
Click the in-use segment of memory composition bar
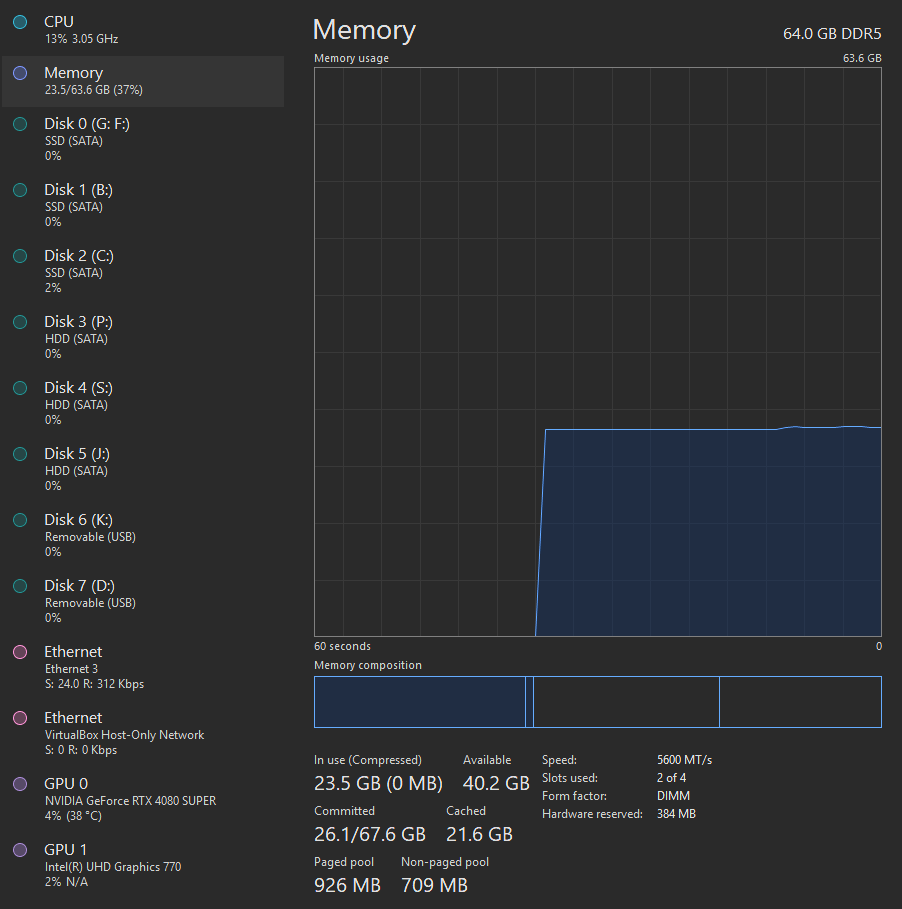420,702
